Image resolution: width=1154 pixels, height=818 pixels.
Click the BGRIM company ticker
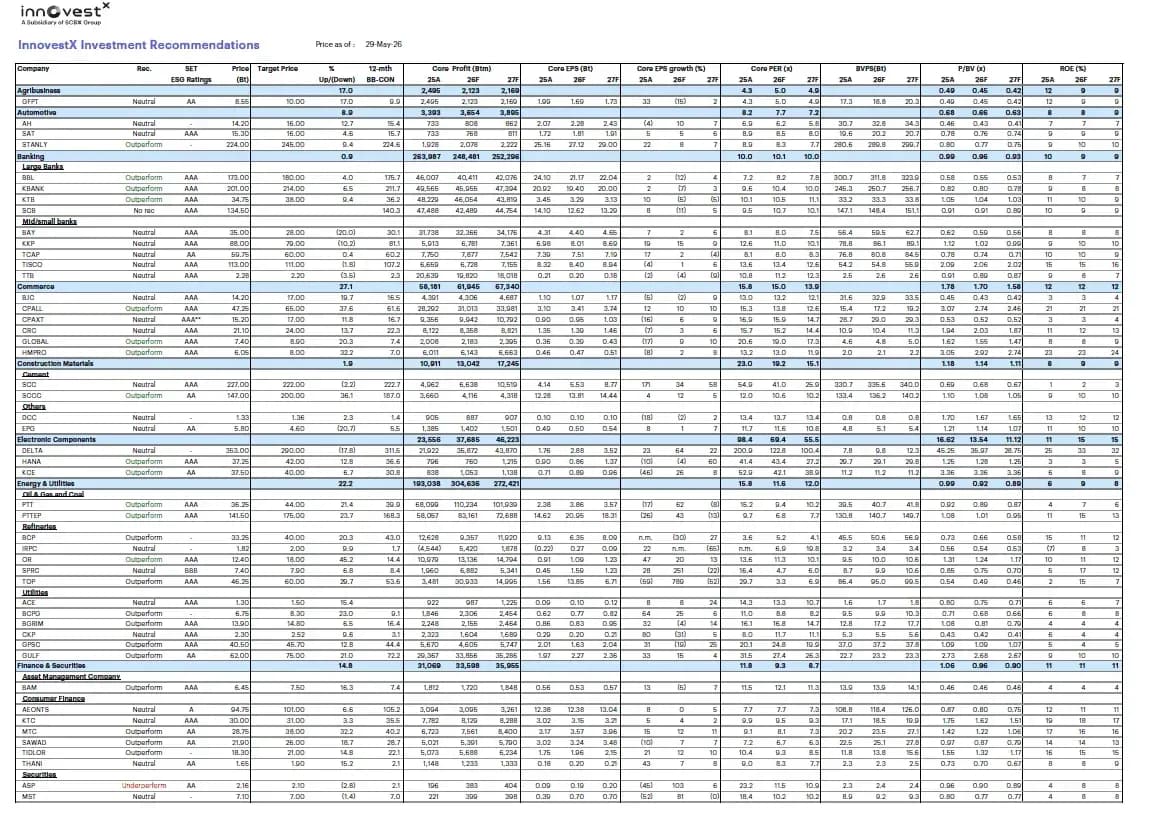[x=33, y=624]
